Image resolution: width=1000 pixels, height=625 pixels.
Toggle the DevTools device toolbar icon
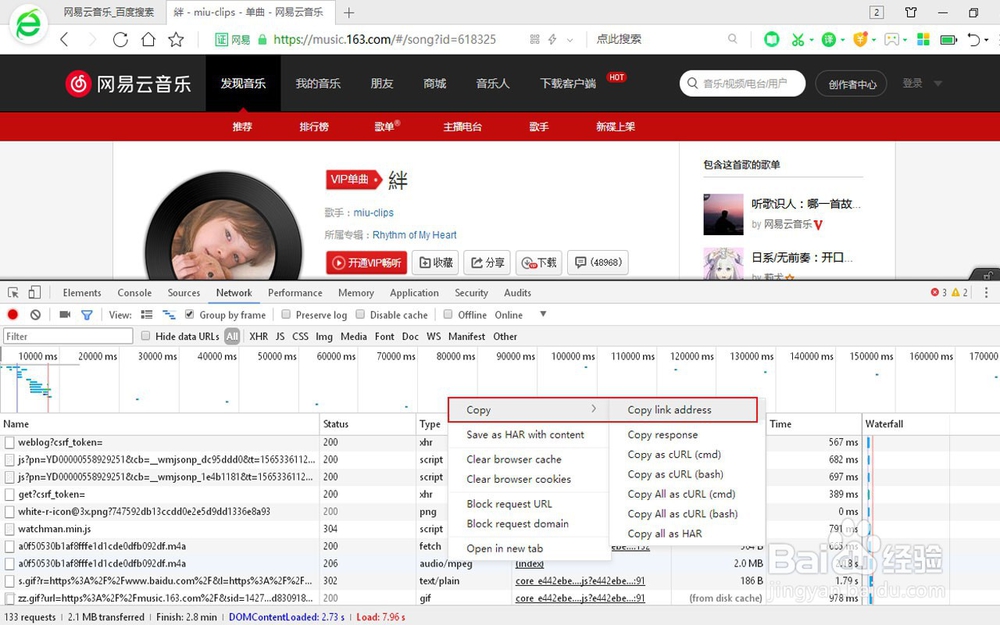(x=34, y=293)
